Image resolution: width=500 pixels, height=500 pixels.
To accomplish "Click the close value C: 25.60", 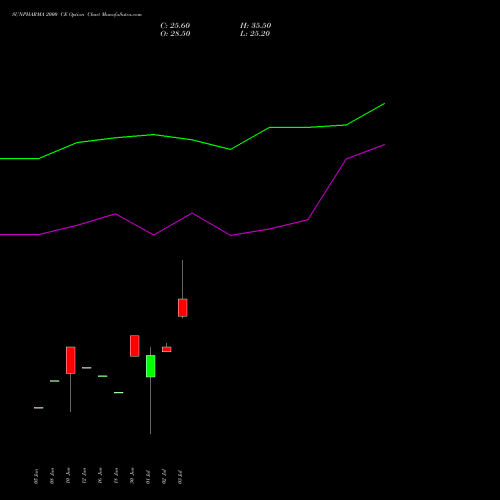I will tap(175, 26).
